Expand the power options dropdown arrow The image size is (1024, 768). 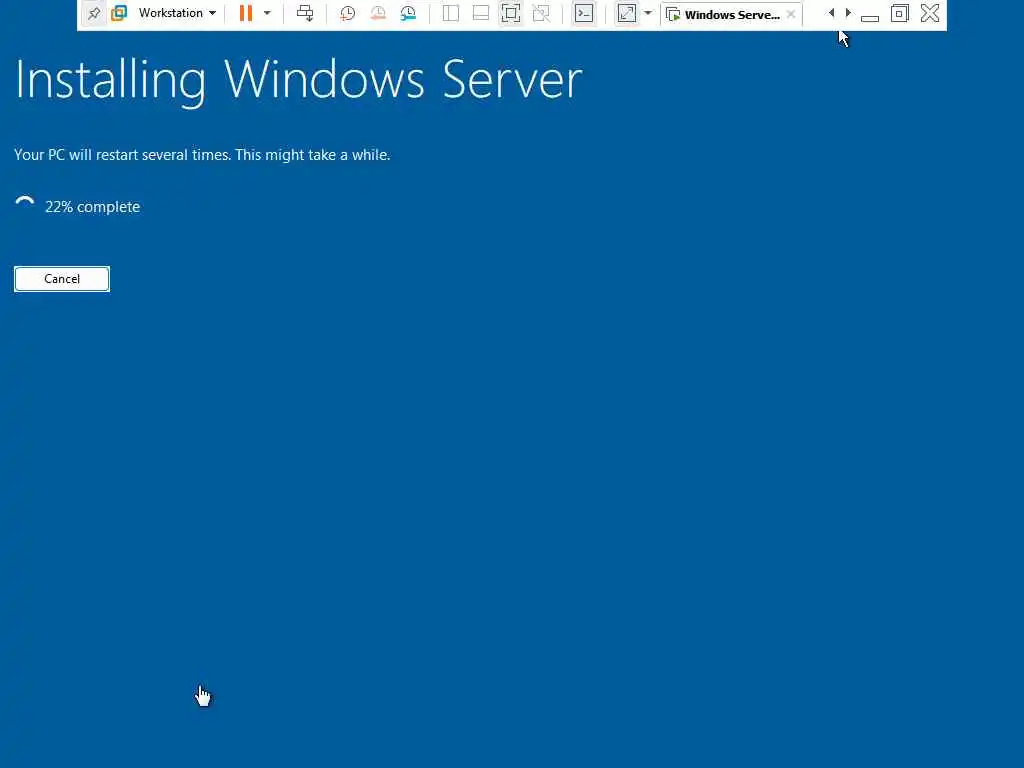(x=267, y=13)
